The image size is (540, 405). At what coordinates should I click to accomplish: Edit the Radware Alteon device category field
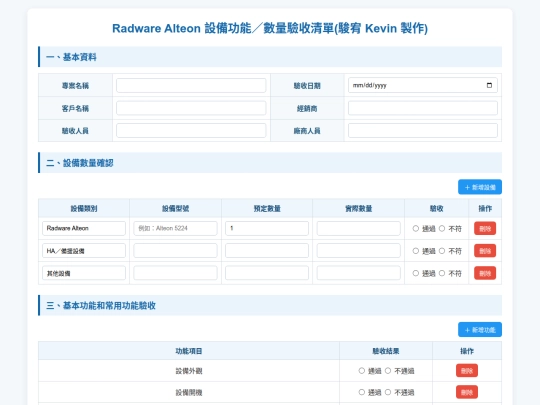84,228
